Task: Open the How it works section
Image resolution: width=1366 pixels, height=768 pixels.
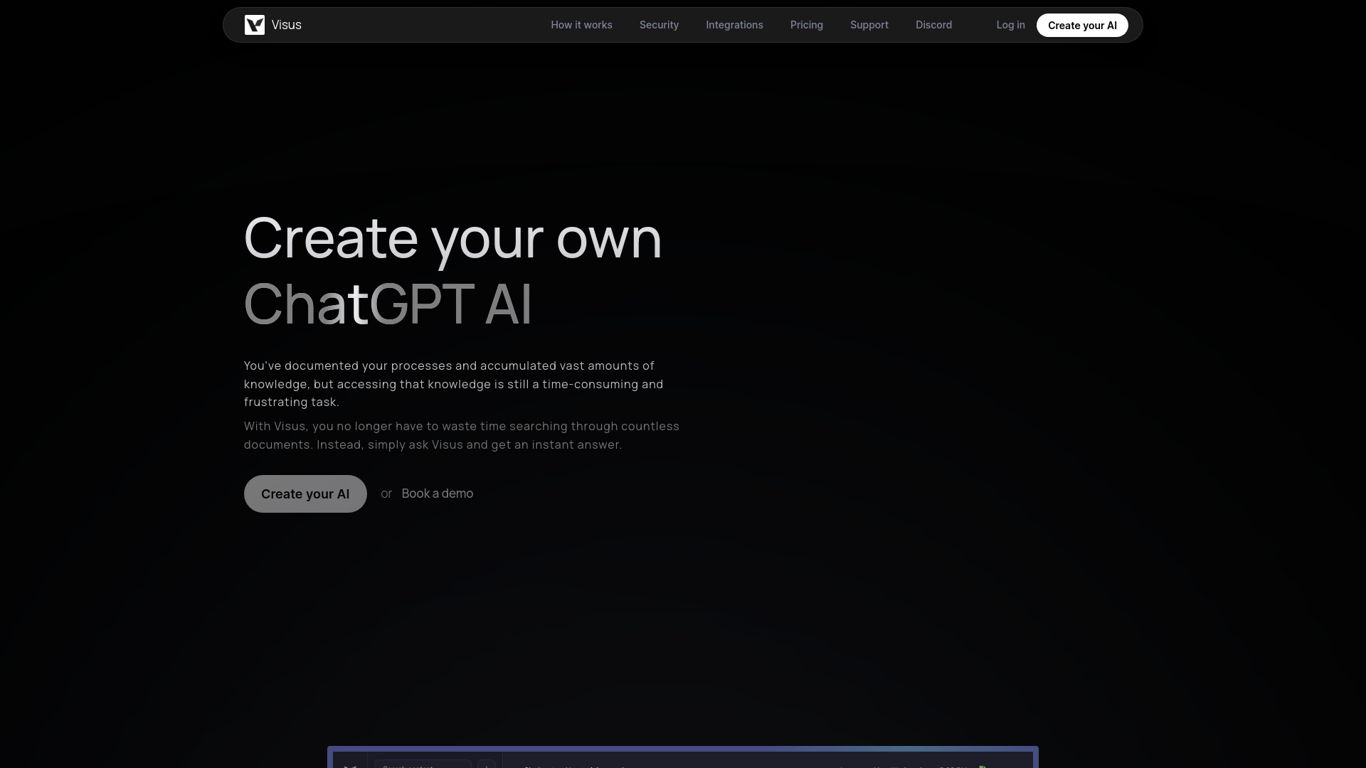Action: tap(581, 25)
